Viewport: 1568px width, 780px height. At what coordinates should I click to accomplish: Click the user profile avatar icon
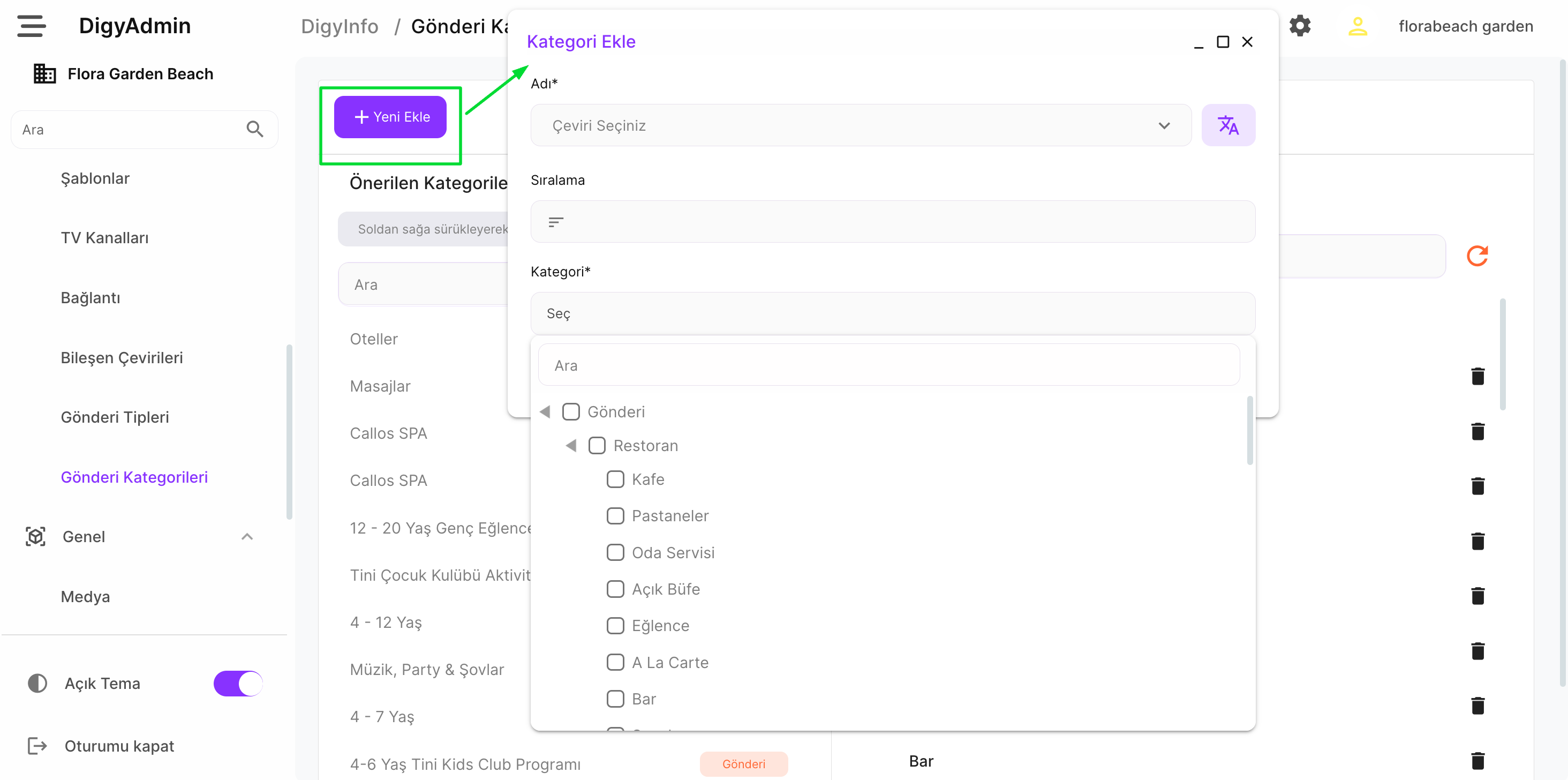(1358, 26)
